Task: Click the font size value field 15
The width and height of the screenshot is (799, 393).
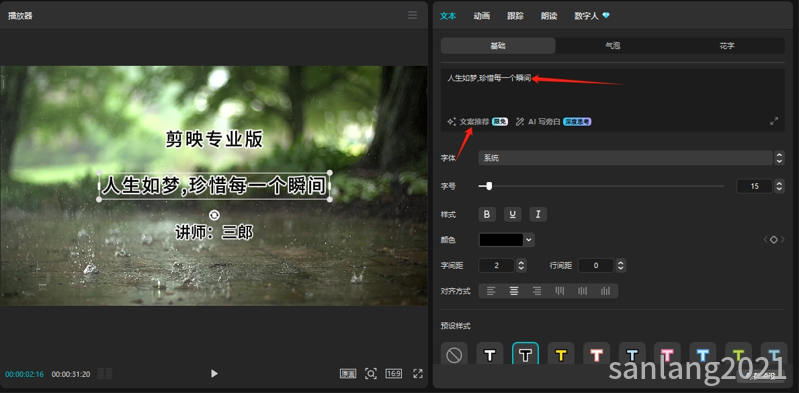Action: click(755, 186)
